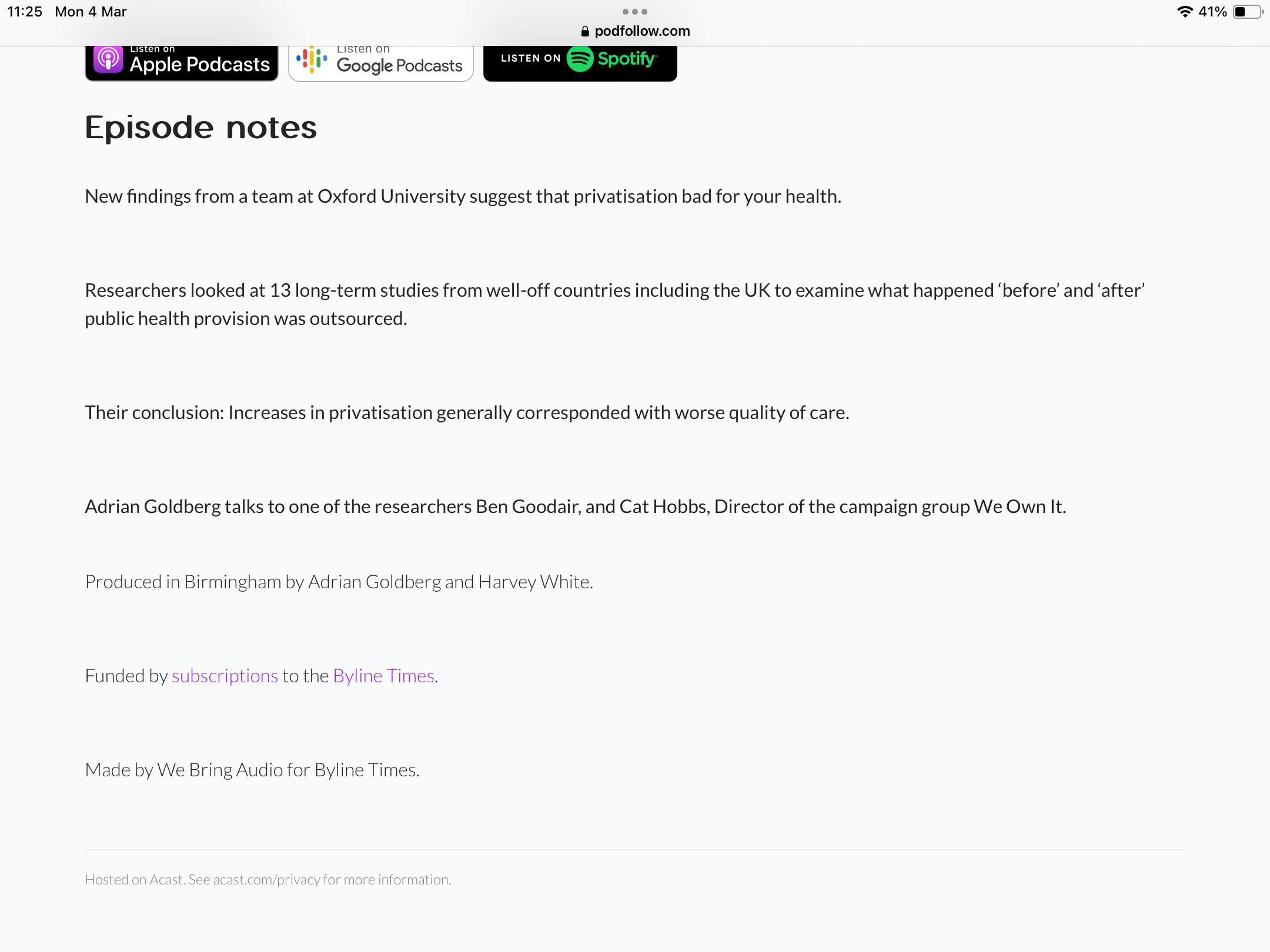Screen dimensions: 1270x952
Task: Click the 'Hosted on Acast' footer text
Action: click(268, 880)
